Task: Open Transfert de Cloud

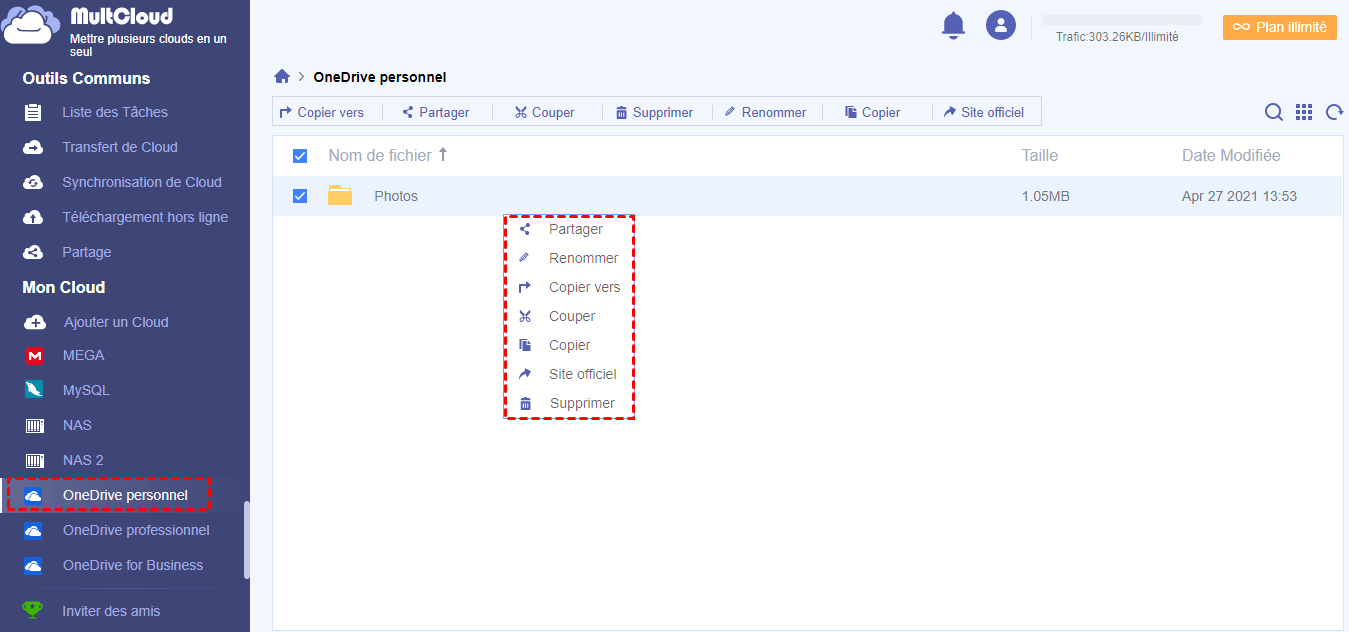Action: [x=120, y=147]
